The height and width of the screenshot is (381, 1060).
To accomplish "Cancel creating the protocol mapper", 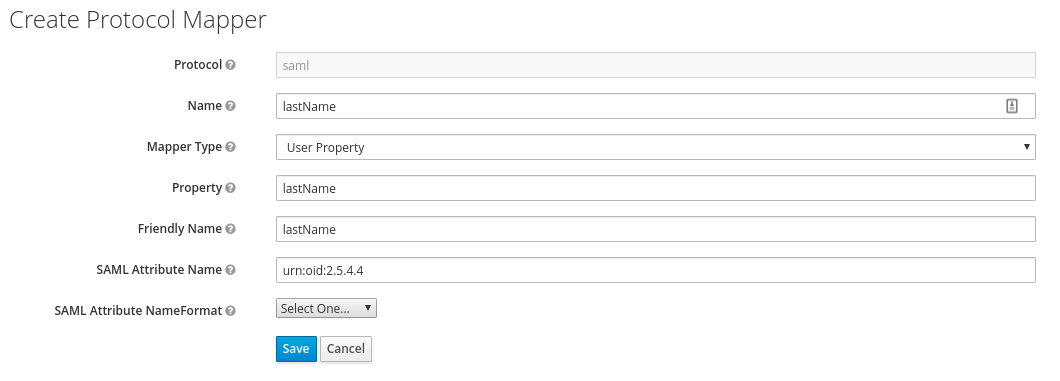I will click(x=345, y=349).
